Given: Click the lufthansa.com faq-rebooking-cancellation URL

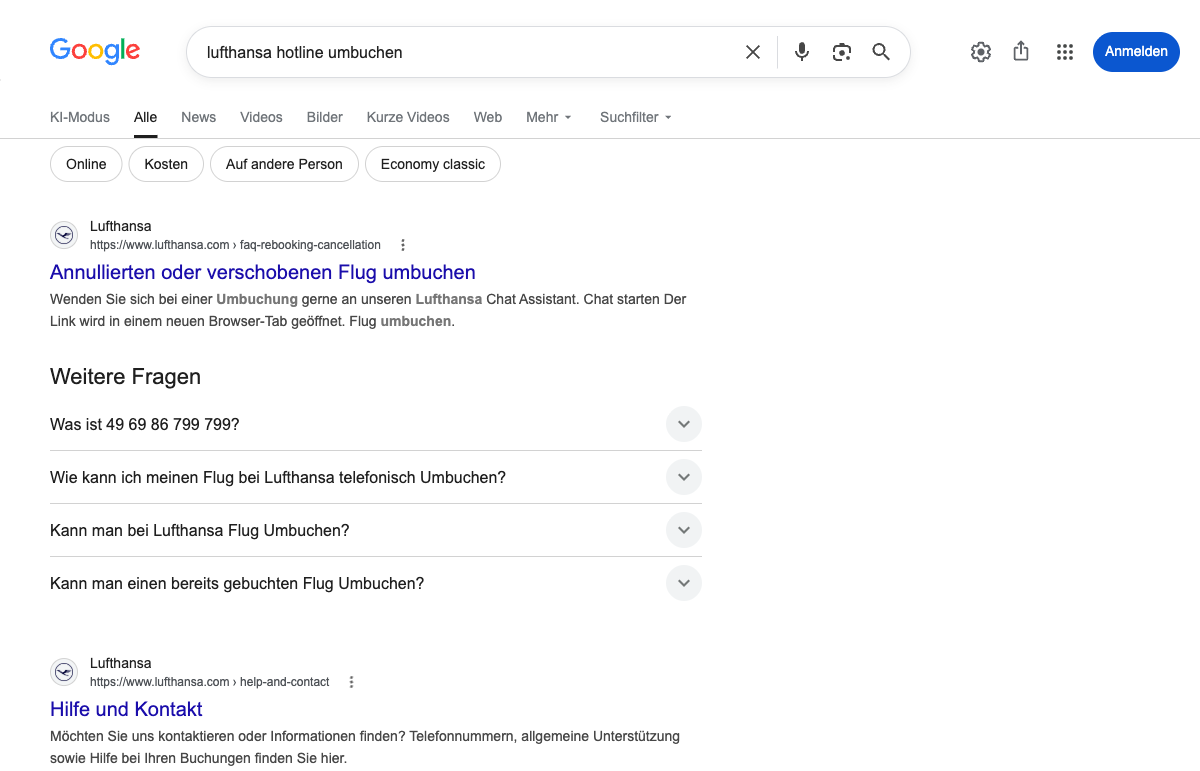Looking at the screenshot, I should tap(235, 245).
